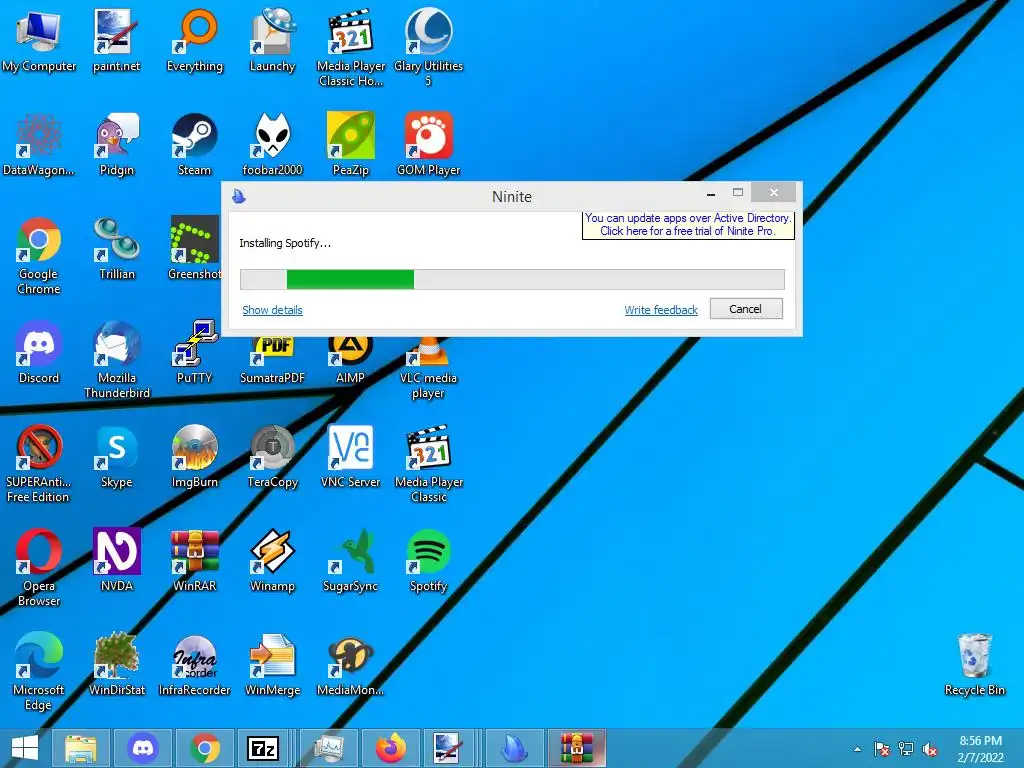Open Firefox from the taskbar
1024x768 pixels.
point(391,748)
